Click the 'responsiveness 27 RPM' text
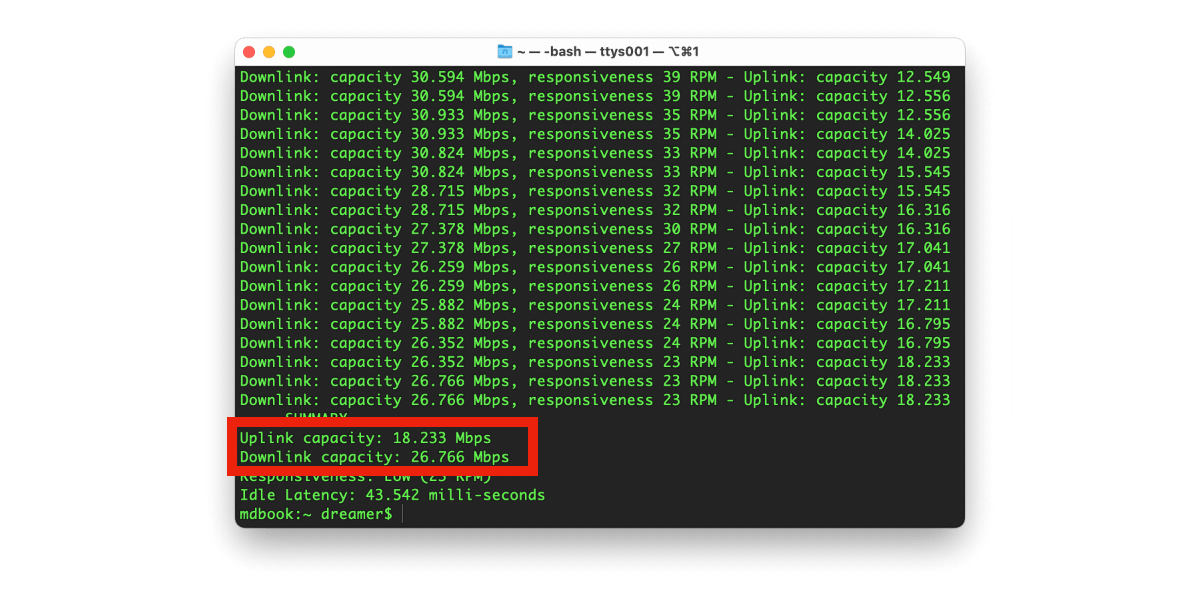1200x602 pixels. click(x=622, y=248)
